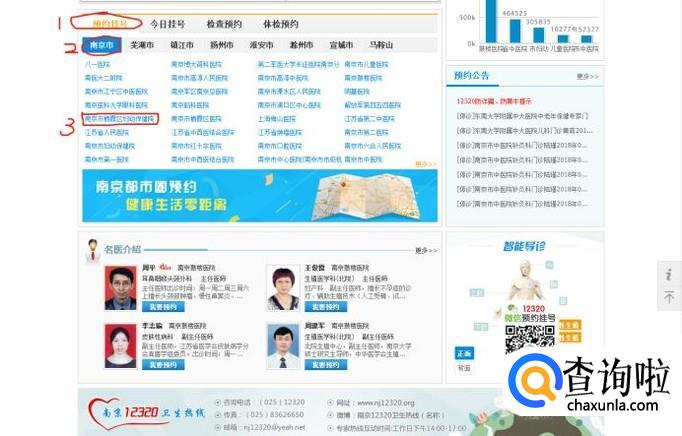Open 八一医院 hospital link
The image size is (682, 436).
(x=97, y=64)
